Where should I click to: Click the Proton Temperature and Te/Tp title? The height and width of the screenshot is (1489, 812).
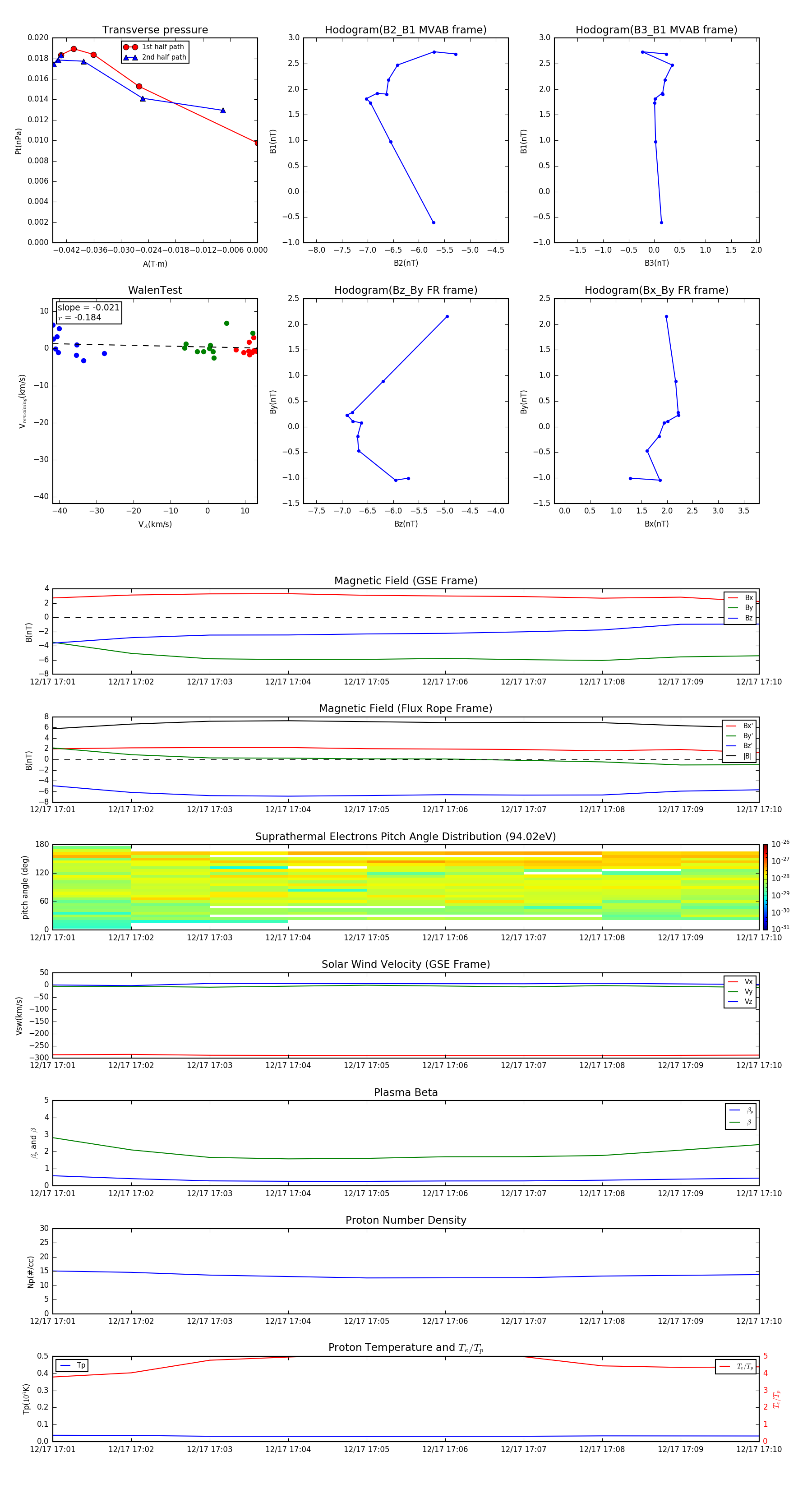[x=406, y=1348]
